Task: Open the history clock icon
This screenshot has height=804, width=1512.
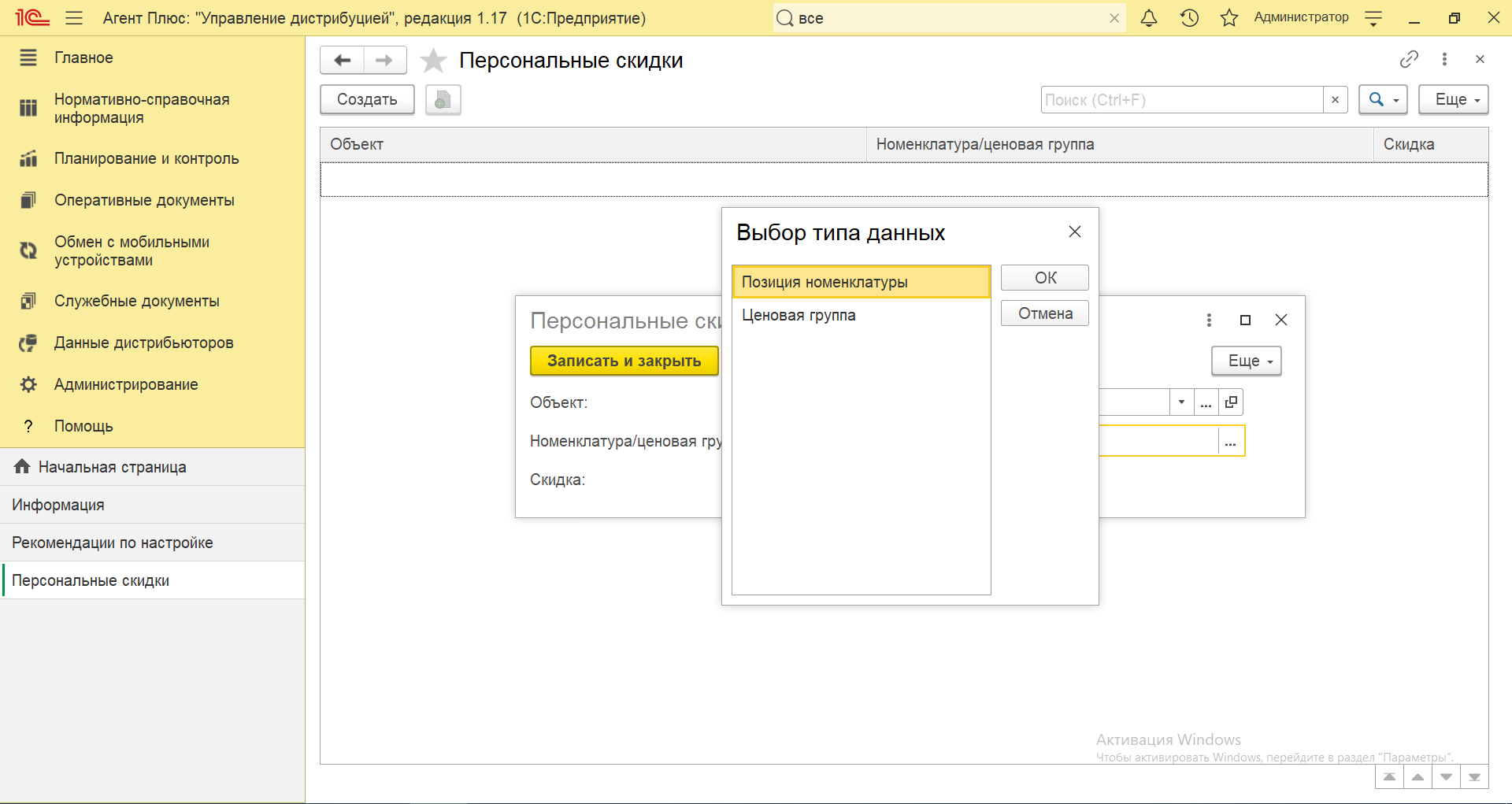Action: point(1189,18)
